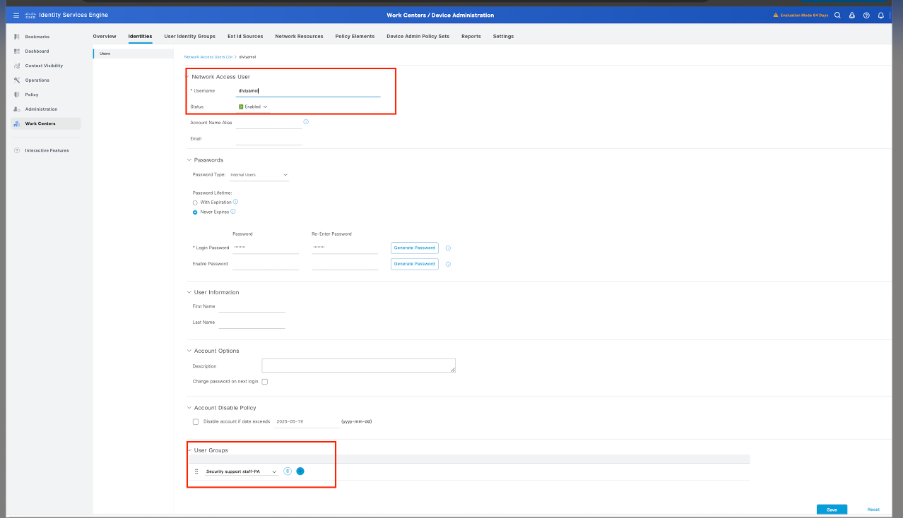Open the Password Type dropdown
Viewport: 904px width, 518px height.
259,175
